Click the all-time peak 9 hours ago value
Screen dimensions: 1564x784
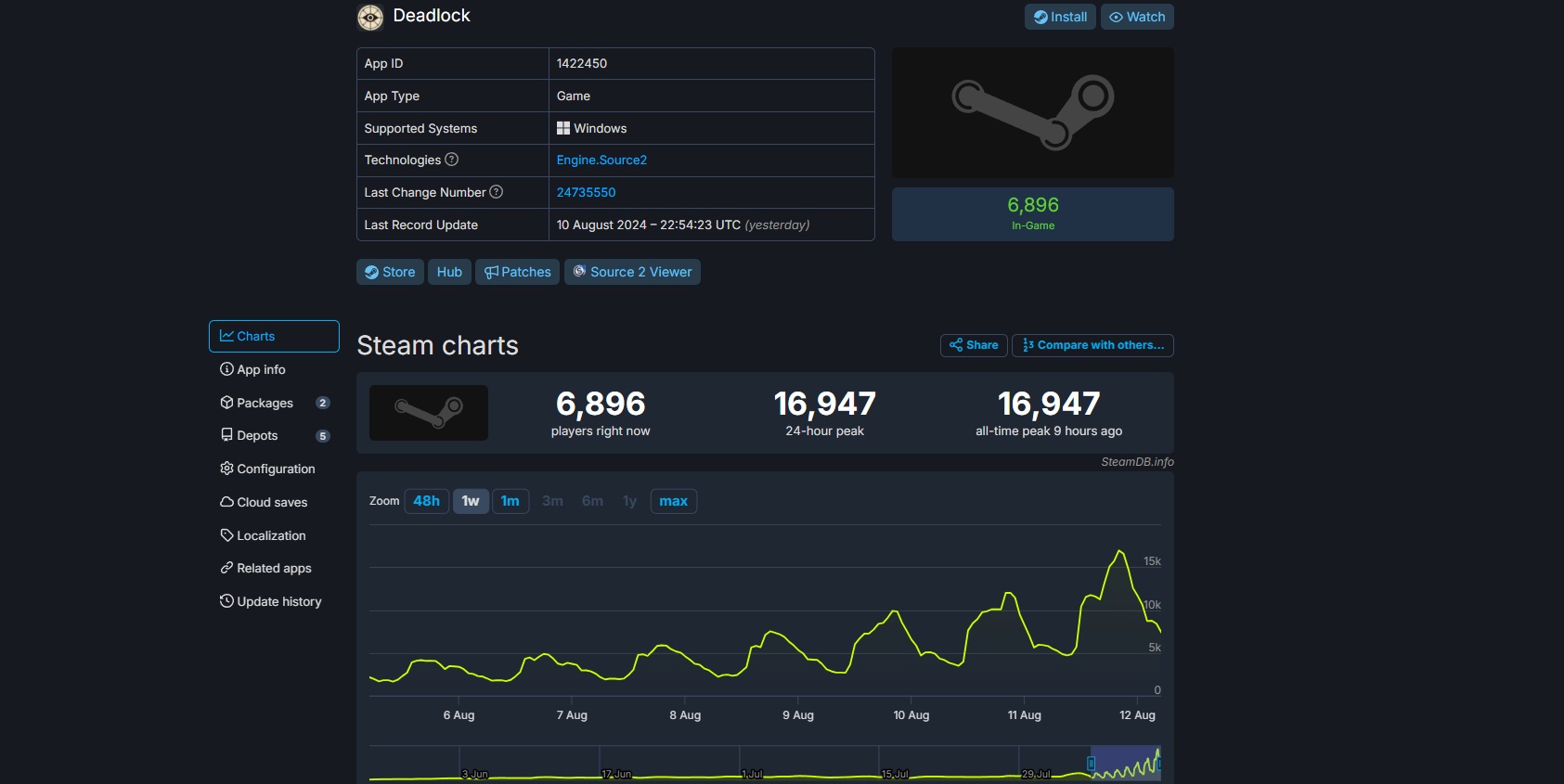pos(1049,404)
